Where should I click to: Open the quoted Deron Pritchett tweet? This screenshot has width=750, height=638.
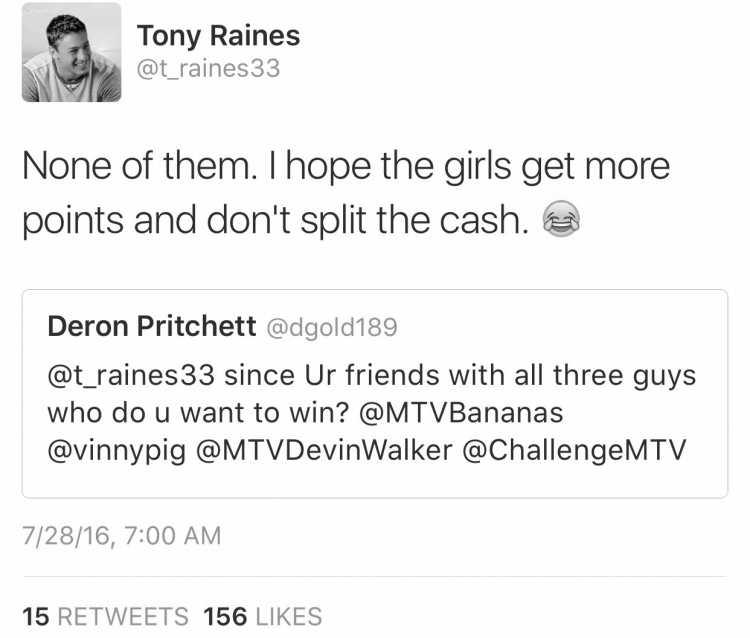click(x=375, y=394)
